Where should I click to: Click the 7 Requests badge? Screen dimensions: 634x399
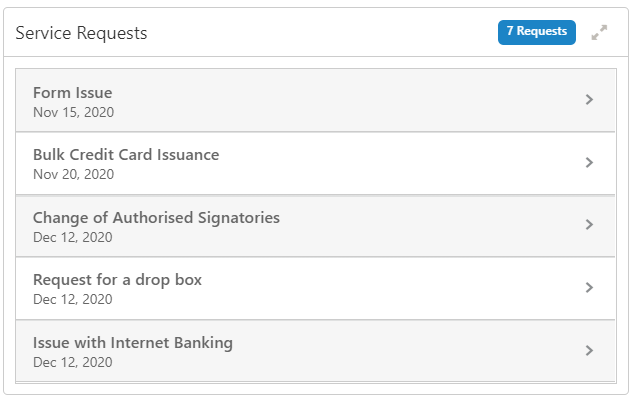tap(537, 32)
